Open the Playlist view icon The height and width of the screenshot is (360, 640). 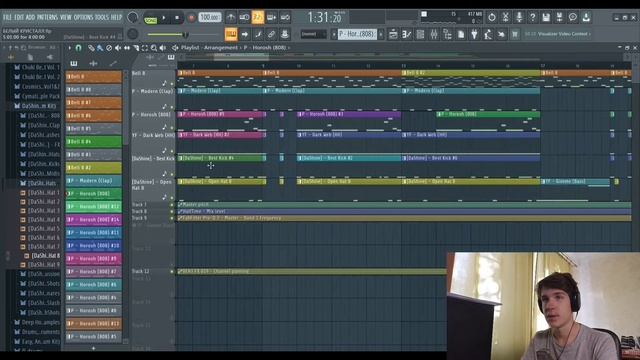pos(393,34)
